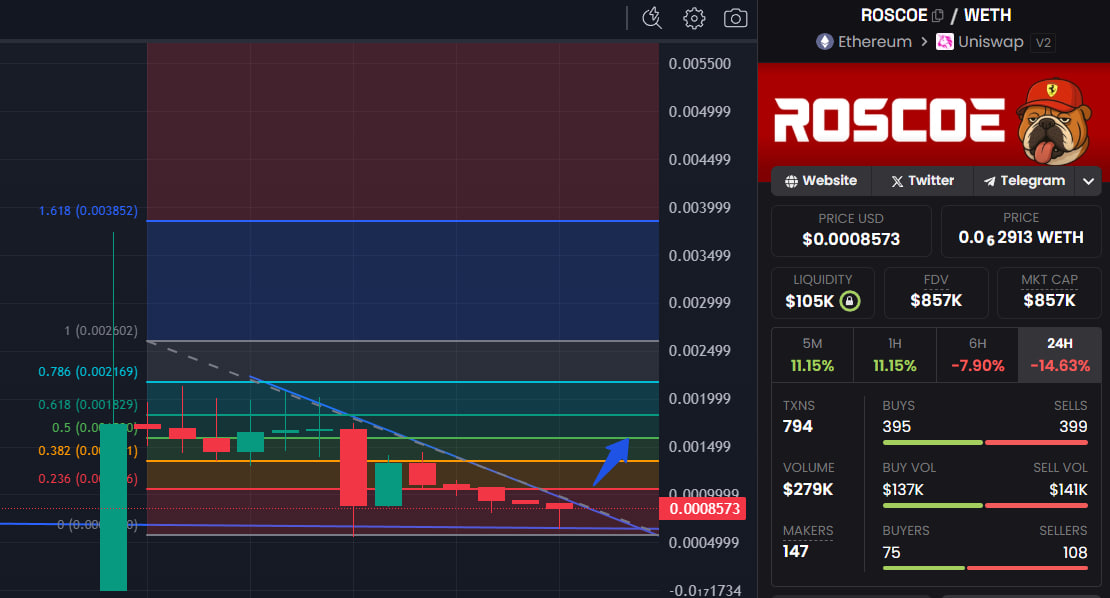This screenshot has height=598, width=1110.
Task: Click the FDV $857K box
Action: click(936, 292)
